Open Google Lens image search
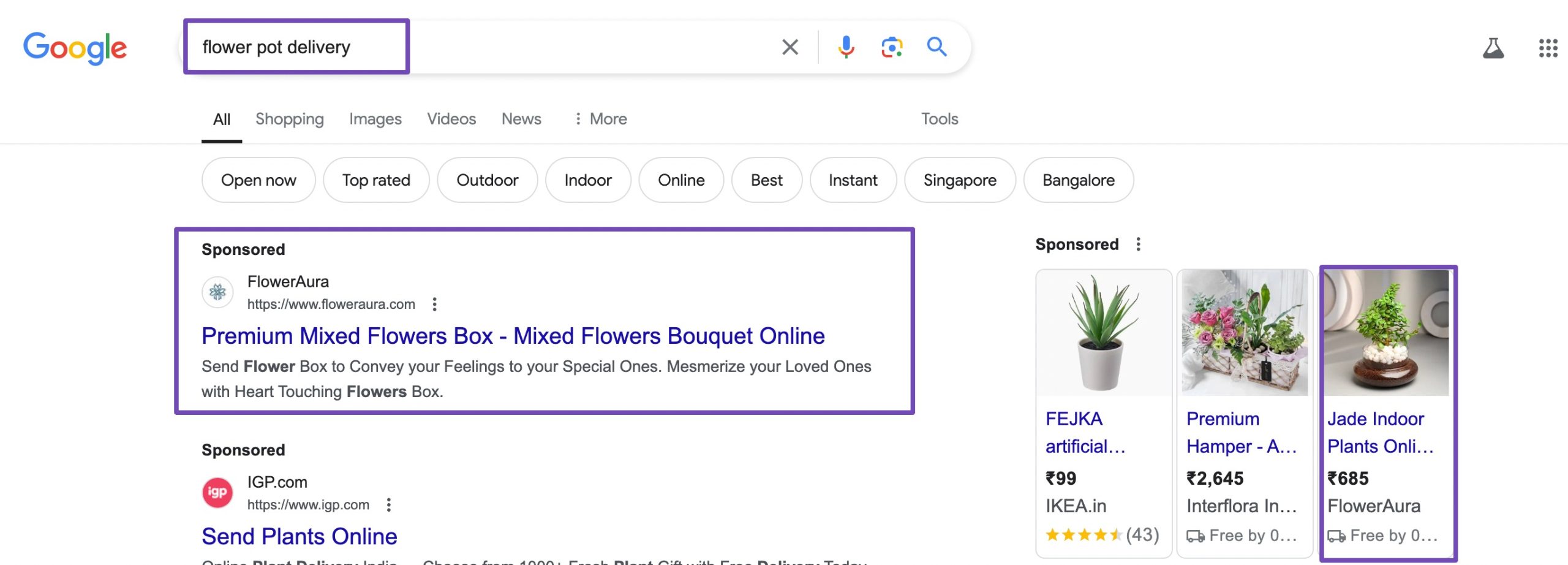Screen dimensions: 1568x565 (x=892, y=47)
